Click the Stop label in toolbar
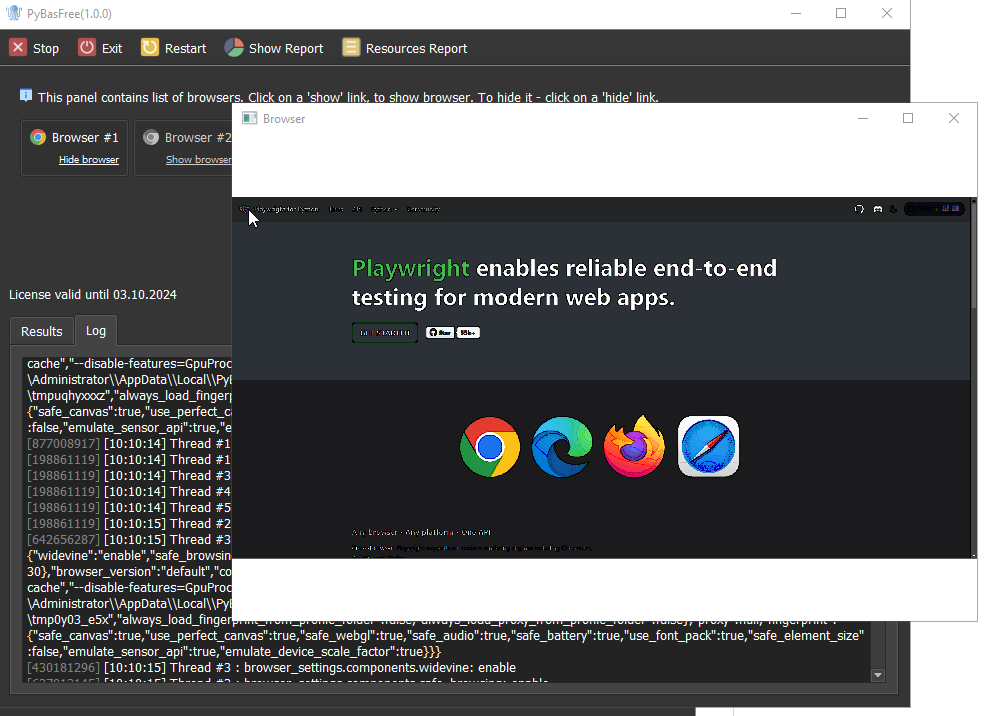The image size is (1008, 716). [46, 48]
